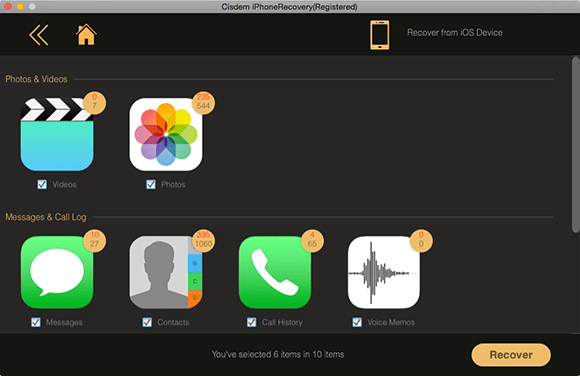Open the Messages speech bubble icon
Viewport: 580px width, 377px height.
(57, 272)
